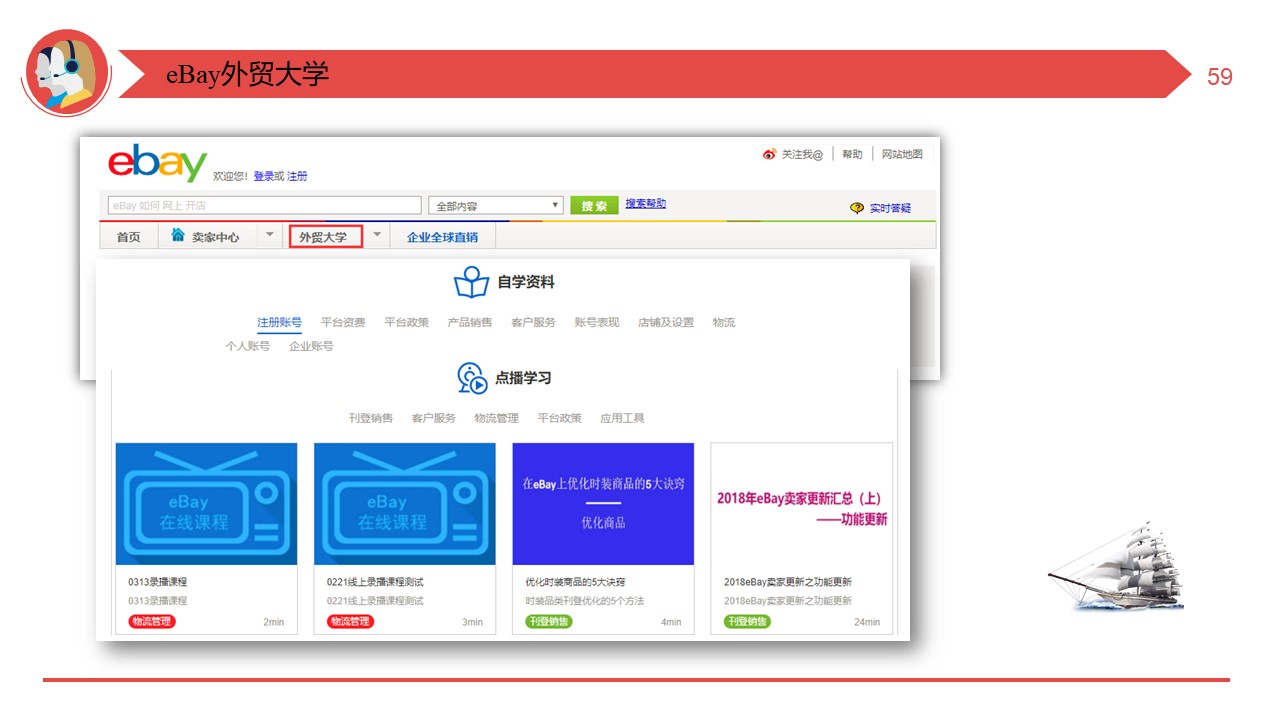Screen dimensions: 1280x720
Task: Click the 0221线上录播课程测试 title text
Action: [375, 582]
